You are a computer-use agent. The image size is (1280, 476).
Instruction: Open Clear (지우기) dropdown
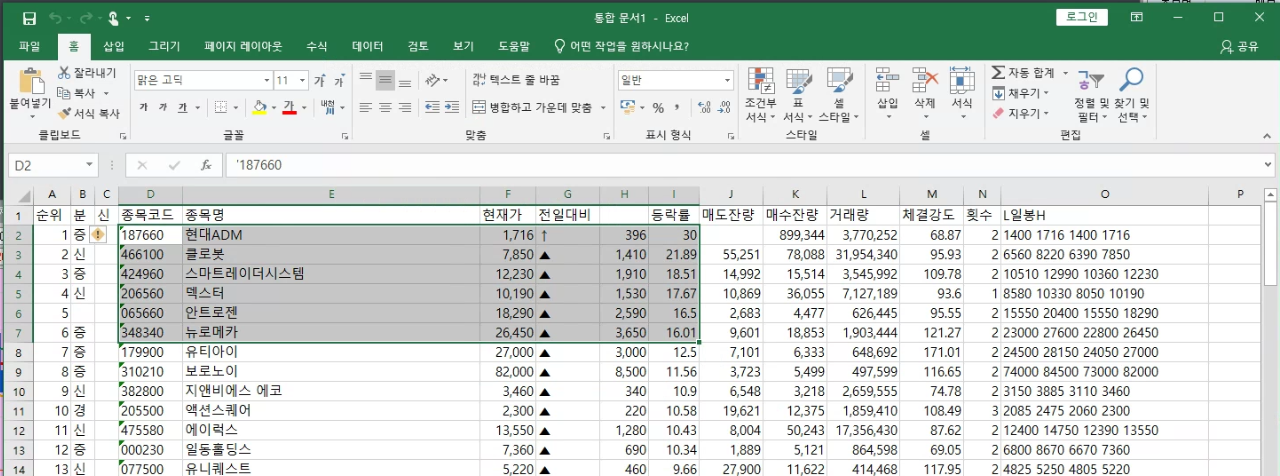[1020, 113]
